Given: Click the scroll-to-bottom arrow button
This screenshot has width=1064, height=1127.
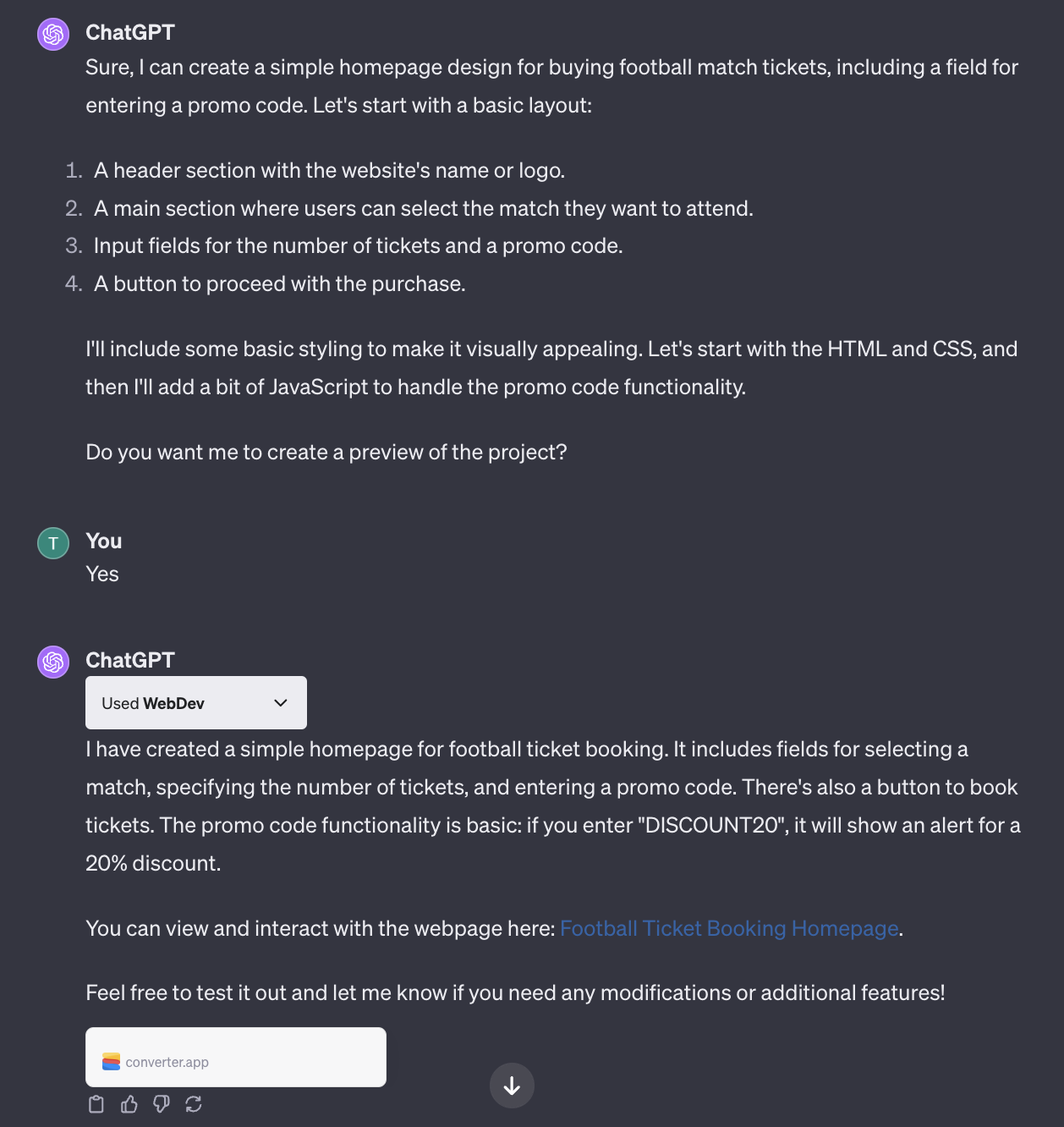Looking at the screenshot, I should [x=512, y=1086].
